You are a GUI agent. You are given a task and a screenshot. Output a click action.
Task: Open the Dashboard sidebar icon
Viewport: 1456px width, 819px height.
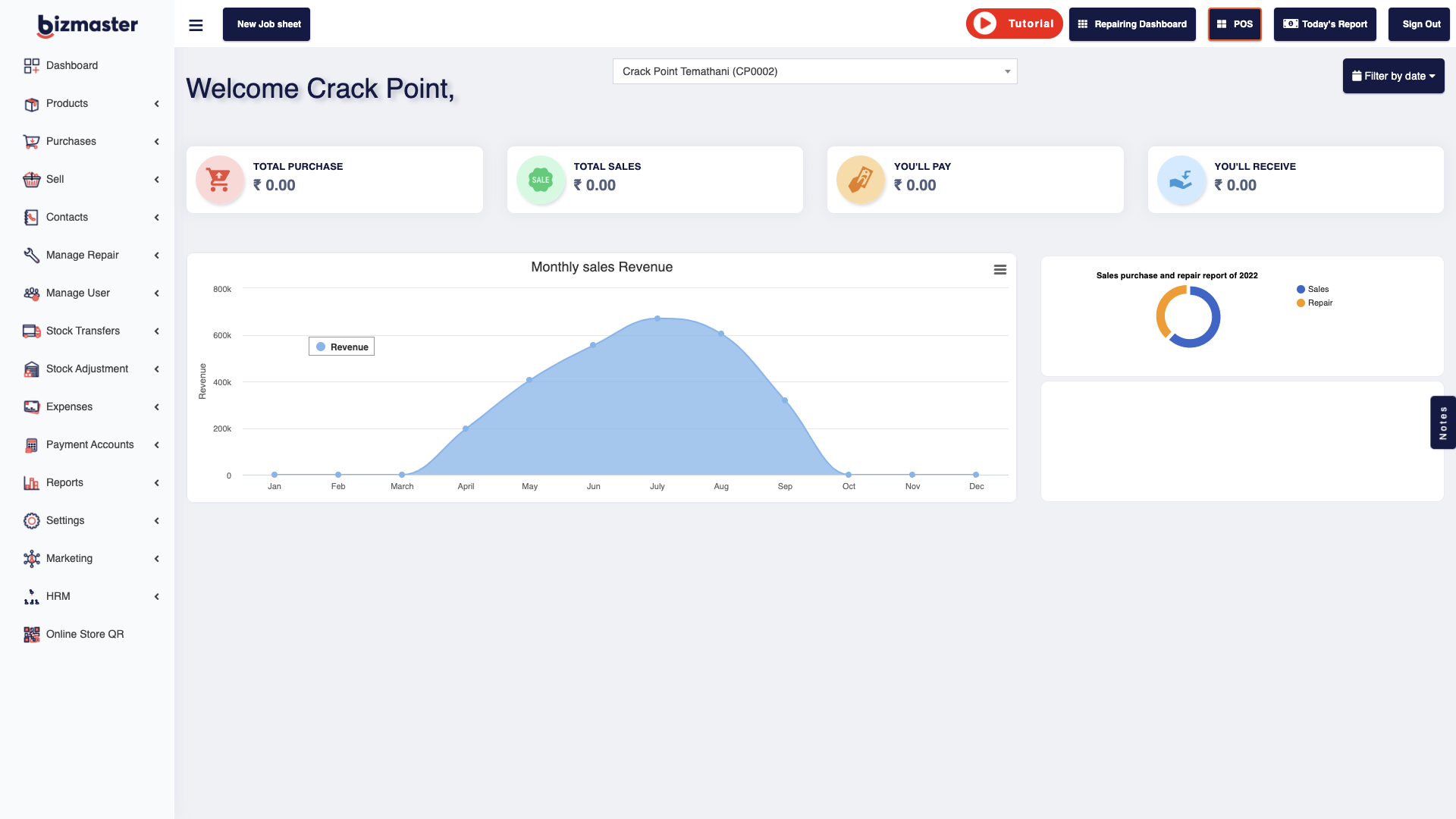(x=31, y=66)
